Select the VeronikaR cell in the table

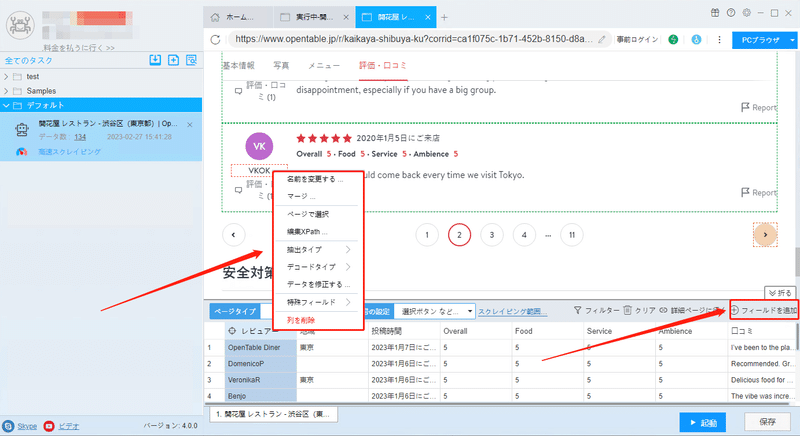(x=261, y=380)
